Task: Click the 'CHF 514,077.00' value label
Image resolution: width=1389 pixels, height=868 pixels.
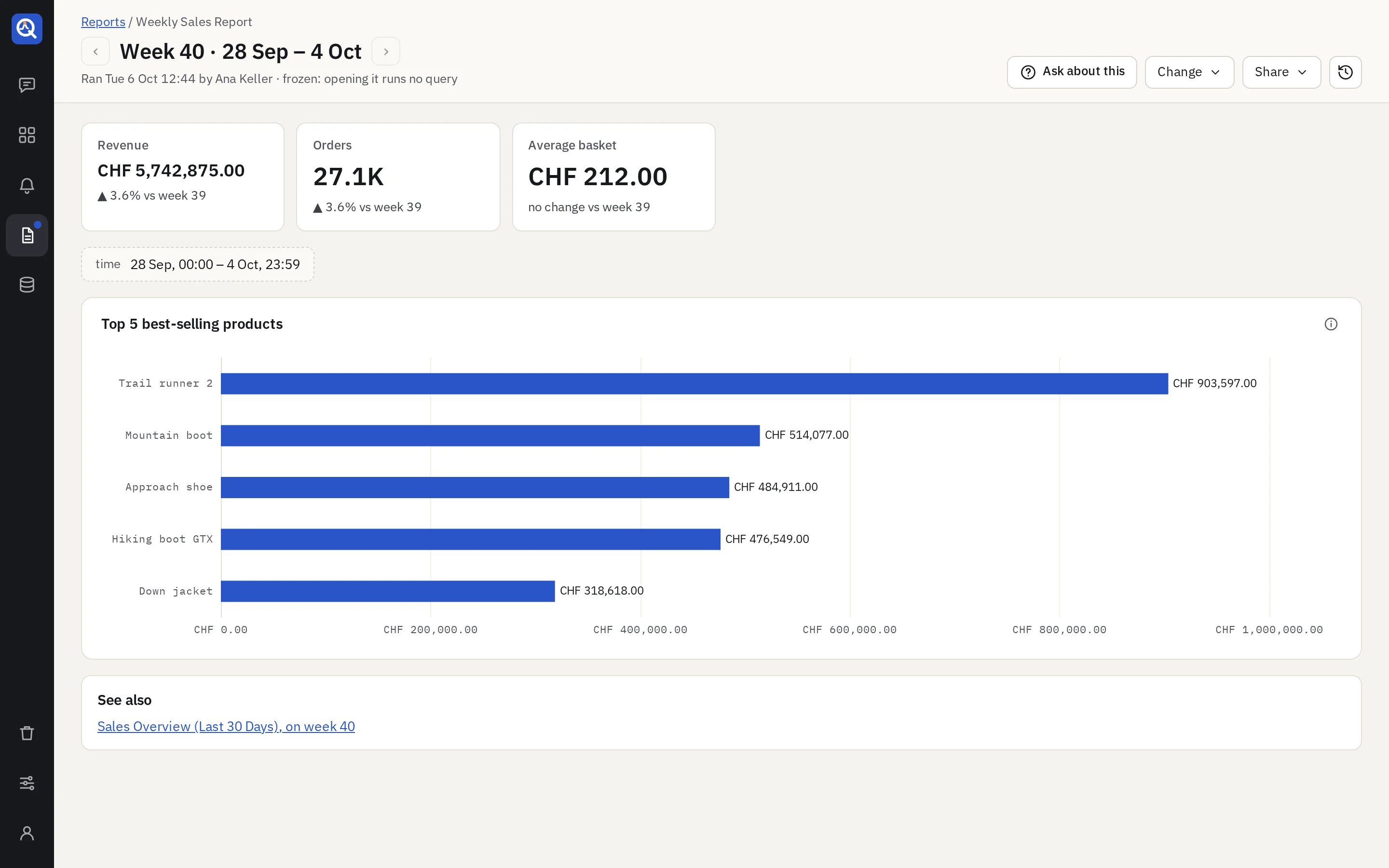Action: (806, 435)
